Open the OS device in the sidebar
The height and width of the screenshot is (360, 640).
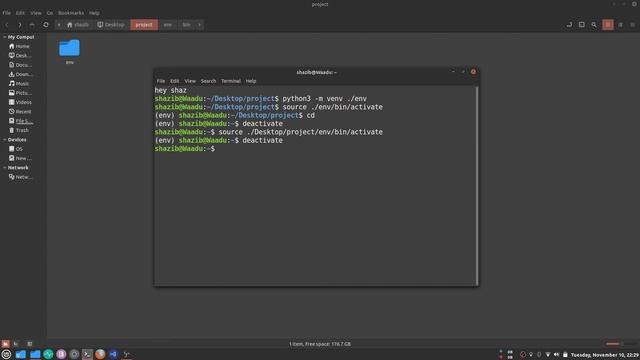click(x=16, y=149)
